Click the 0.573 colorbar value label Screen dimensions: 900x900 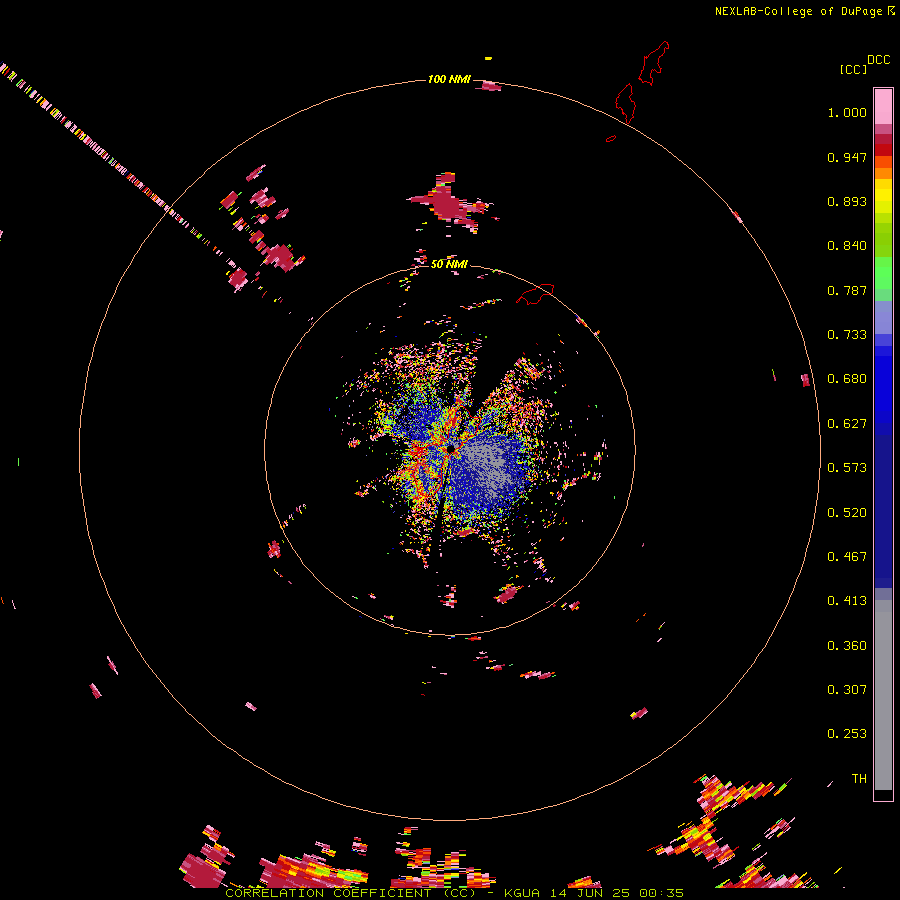click(x=847, y=468)
